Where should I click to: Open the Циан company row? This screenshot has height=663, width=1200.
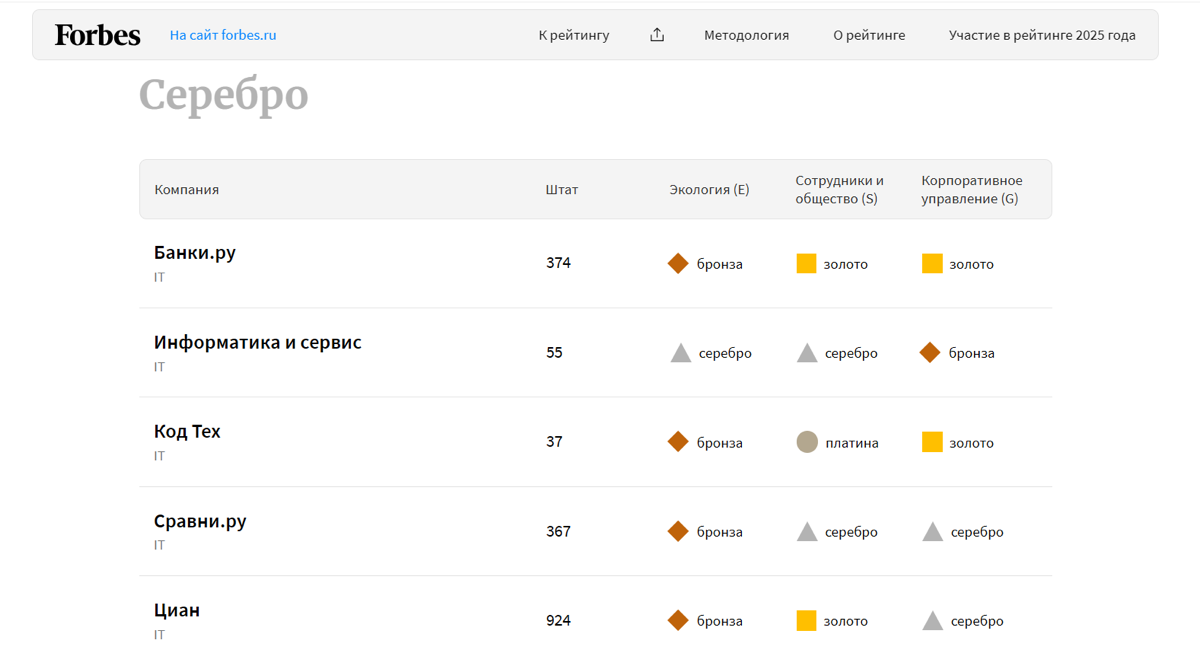tap(595, 620)
